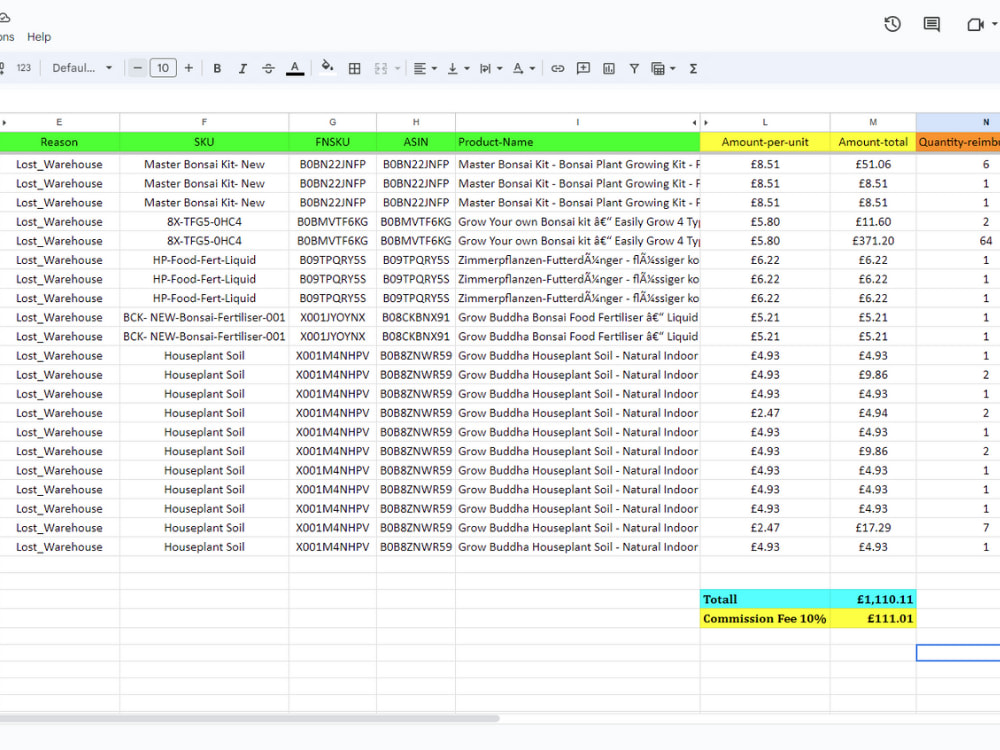Open version history clock icon
Image resolution: width=1000 pixels, height=750 pixels.
(892, 24)
